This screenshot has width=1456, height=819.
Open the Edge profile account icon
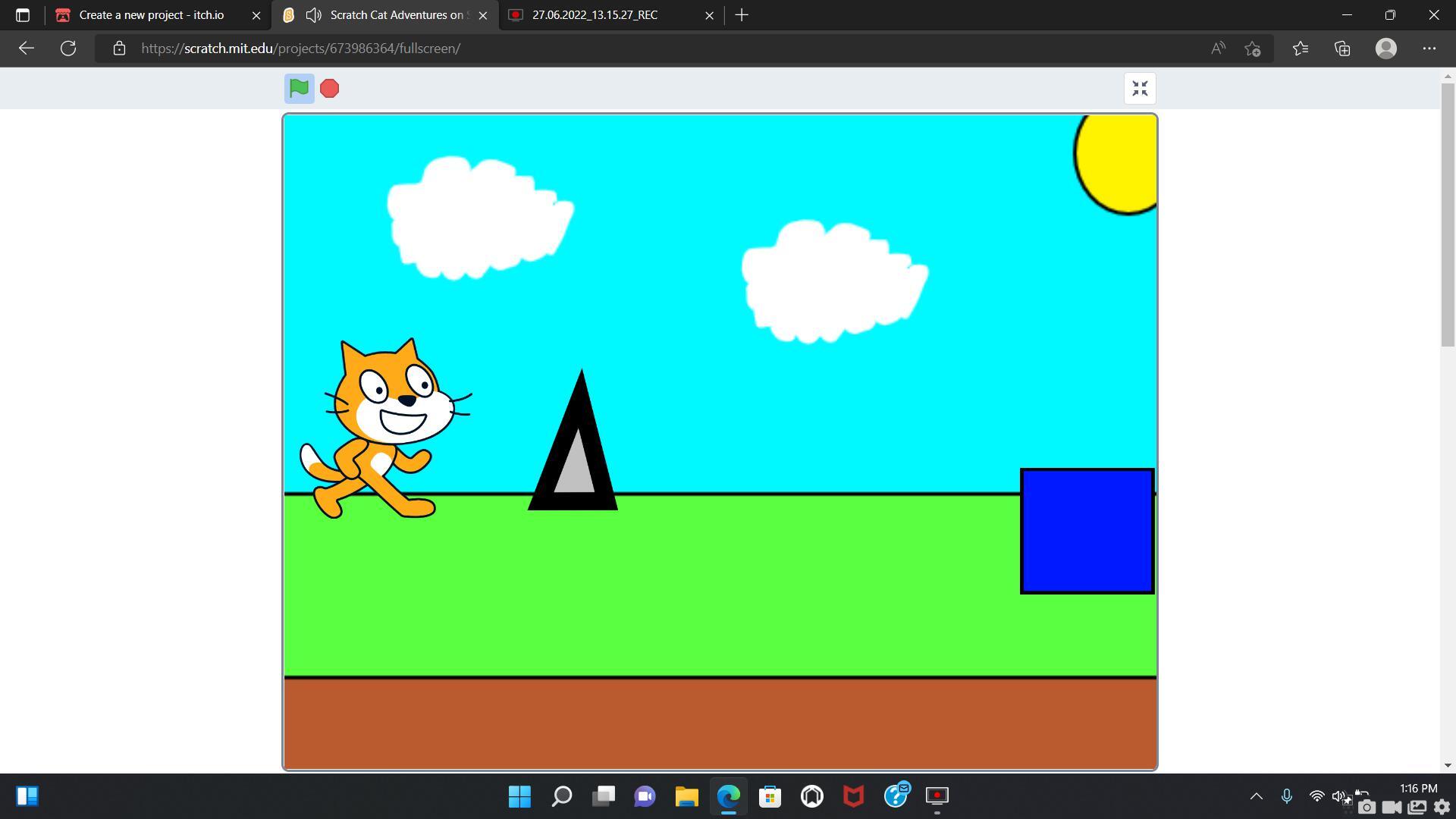point(1385,48)
